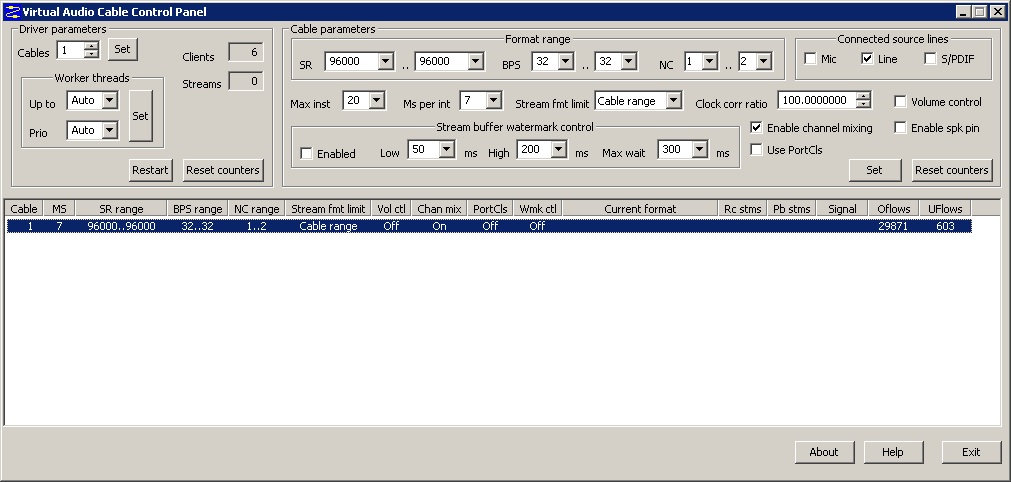Click the Cables number stepper arrows
1011x482 pixels.
pyautogui.click(x=92, y=50)
